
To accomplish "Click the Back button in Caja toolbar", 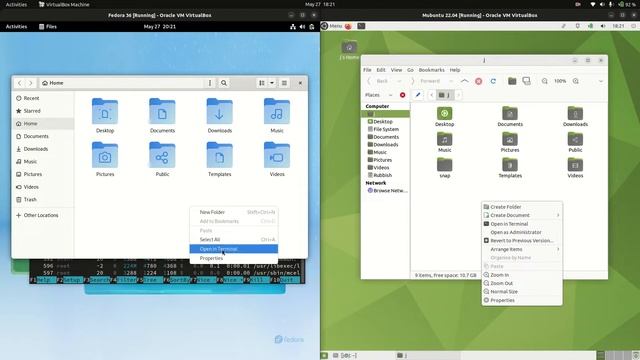I will (378, 81).
